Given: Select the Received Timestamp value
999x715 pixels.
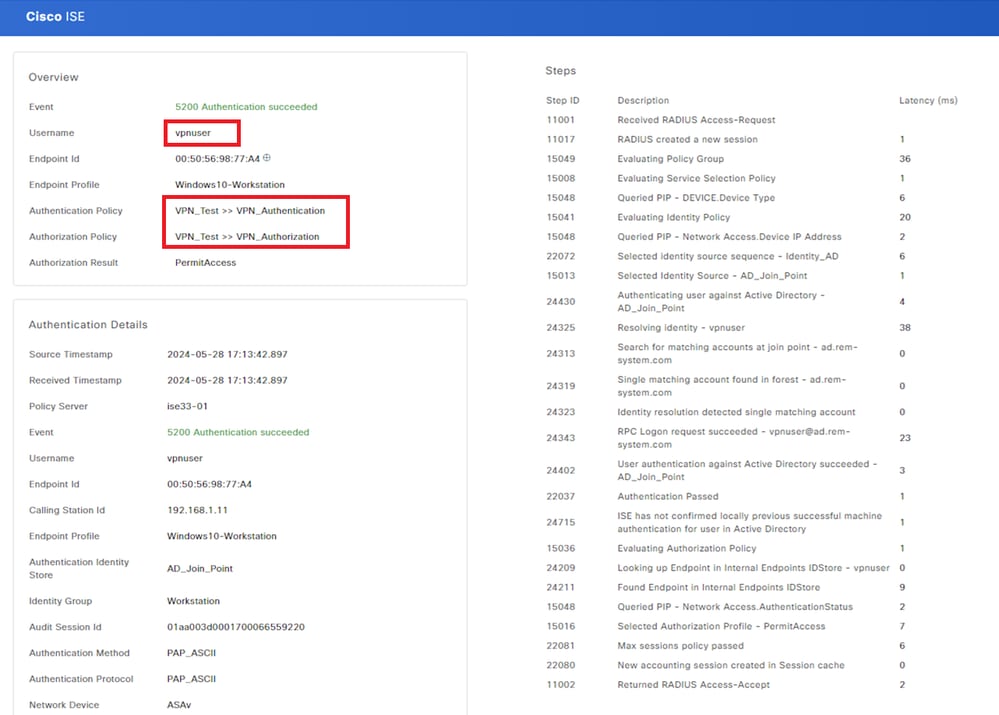Looking at the screenshot, I should (x=227, y=380).
